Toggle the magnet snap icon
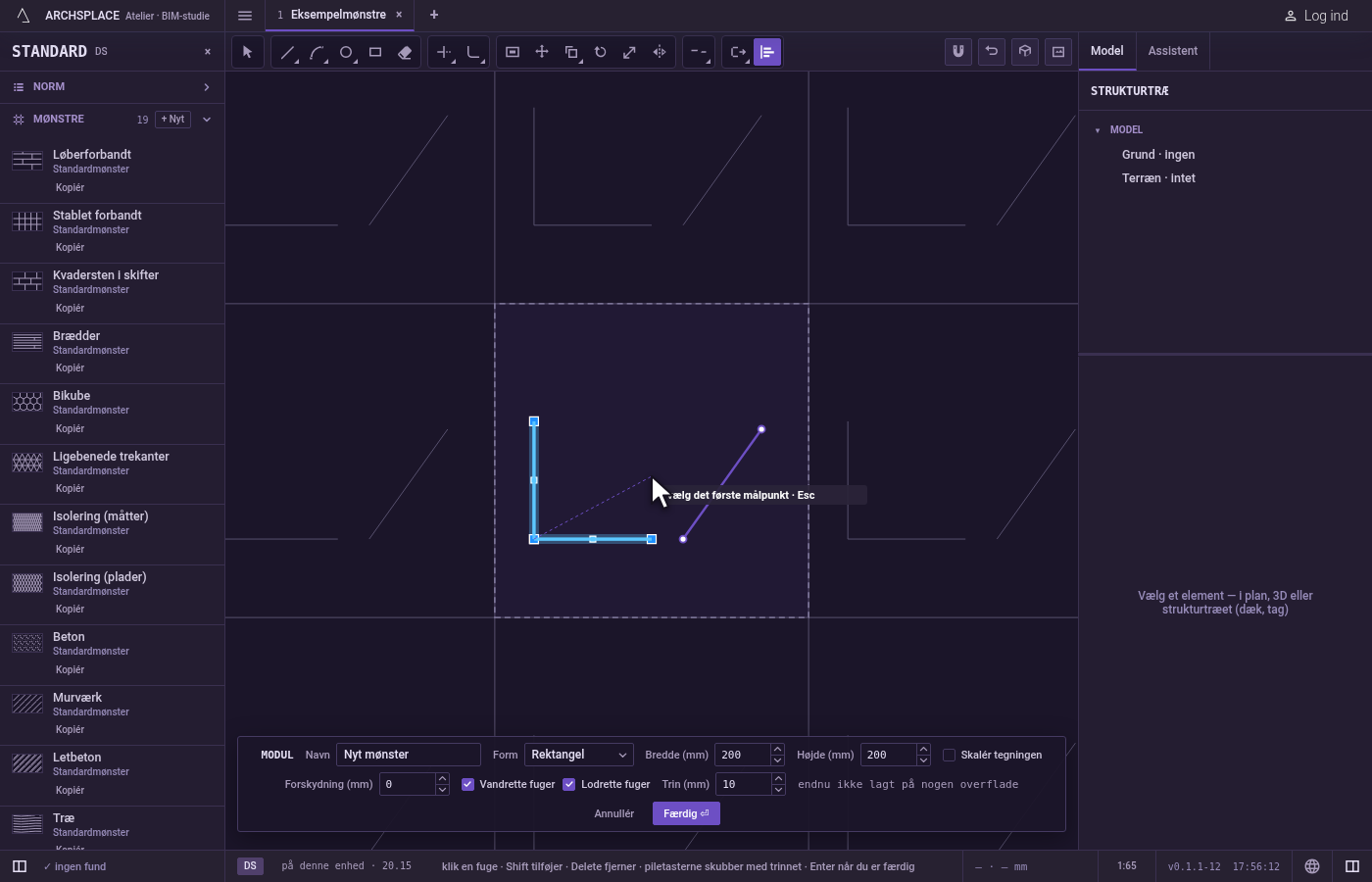Screen dimensions: 1372x882 click(x=958, y=52)
